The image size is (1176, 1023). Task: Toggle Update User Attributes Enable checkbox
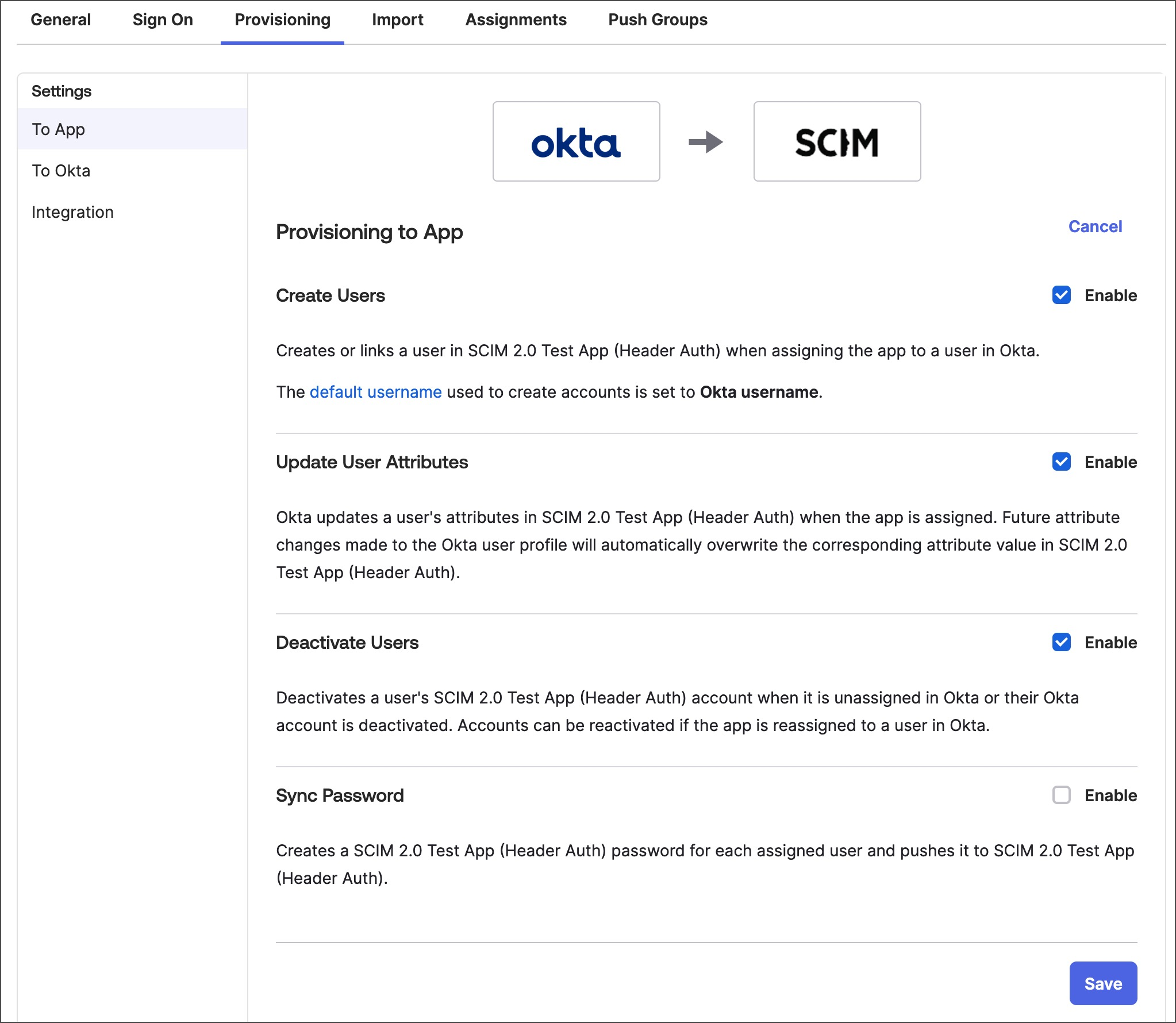coord(1061,461)
